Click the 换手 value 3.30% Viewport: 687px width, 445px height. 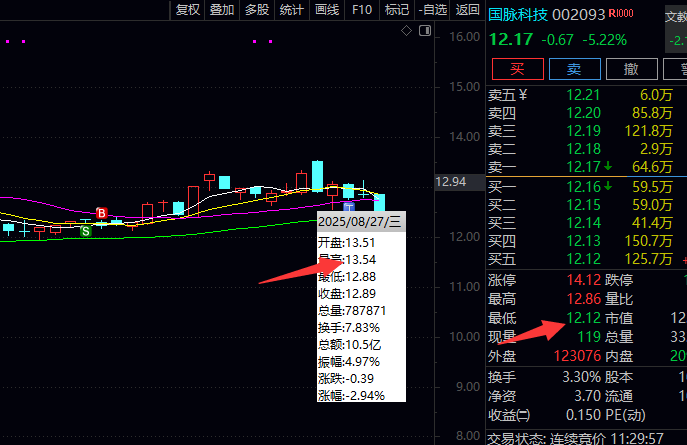(x=581, y=377)
